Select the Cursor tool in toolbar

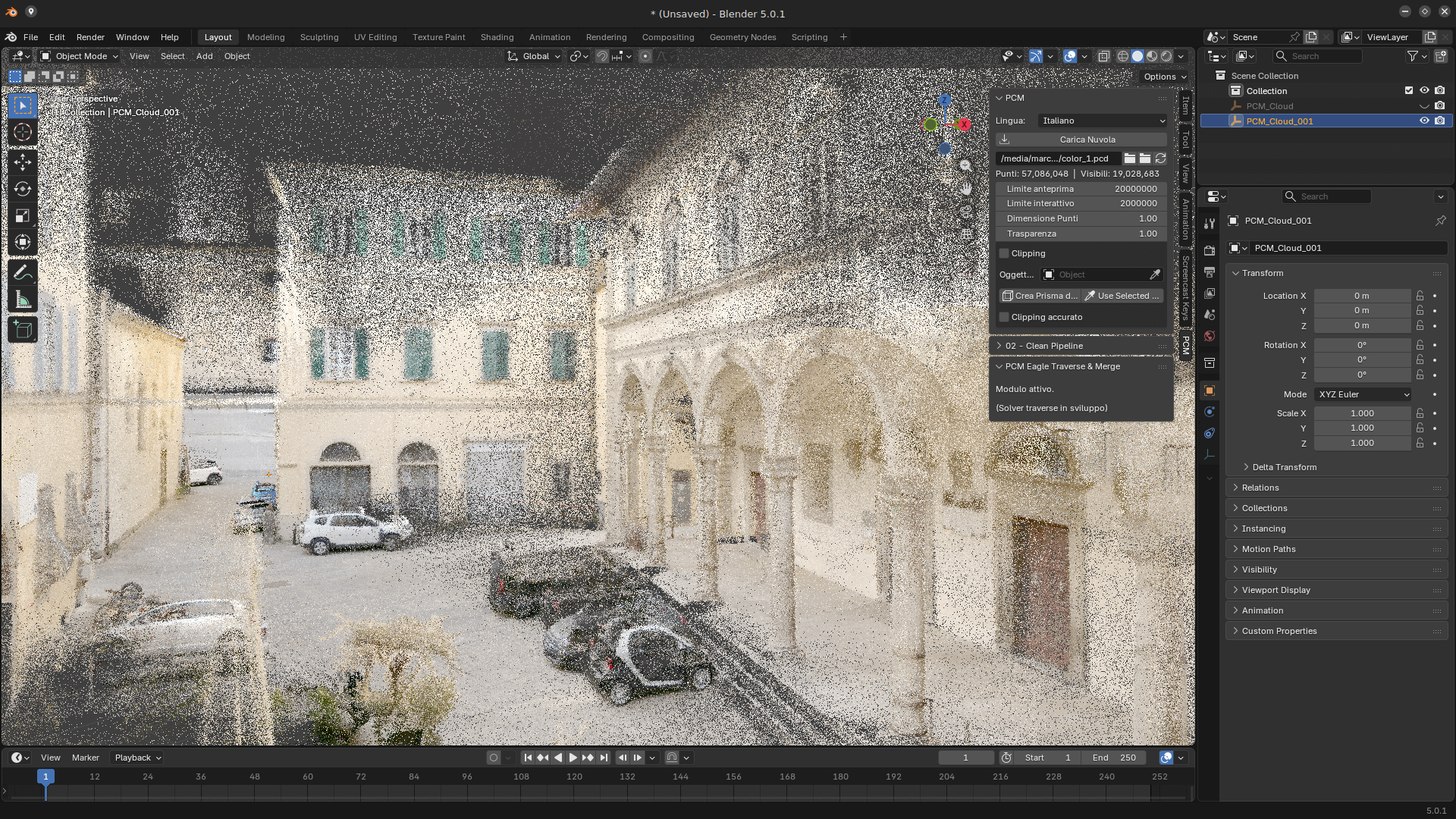click(x=23, y=133)
